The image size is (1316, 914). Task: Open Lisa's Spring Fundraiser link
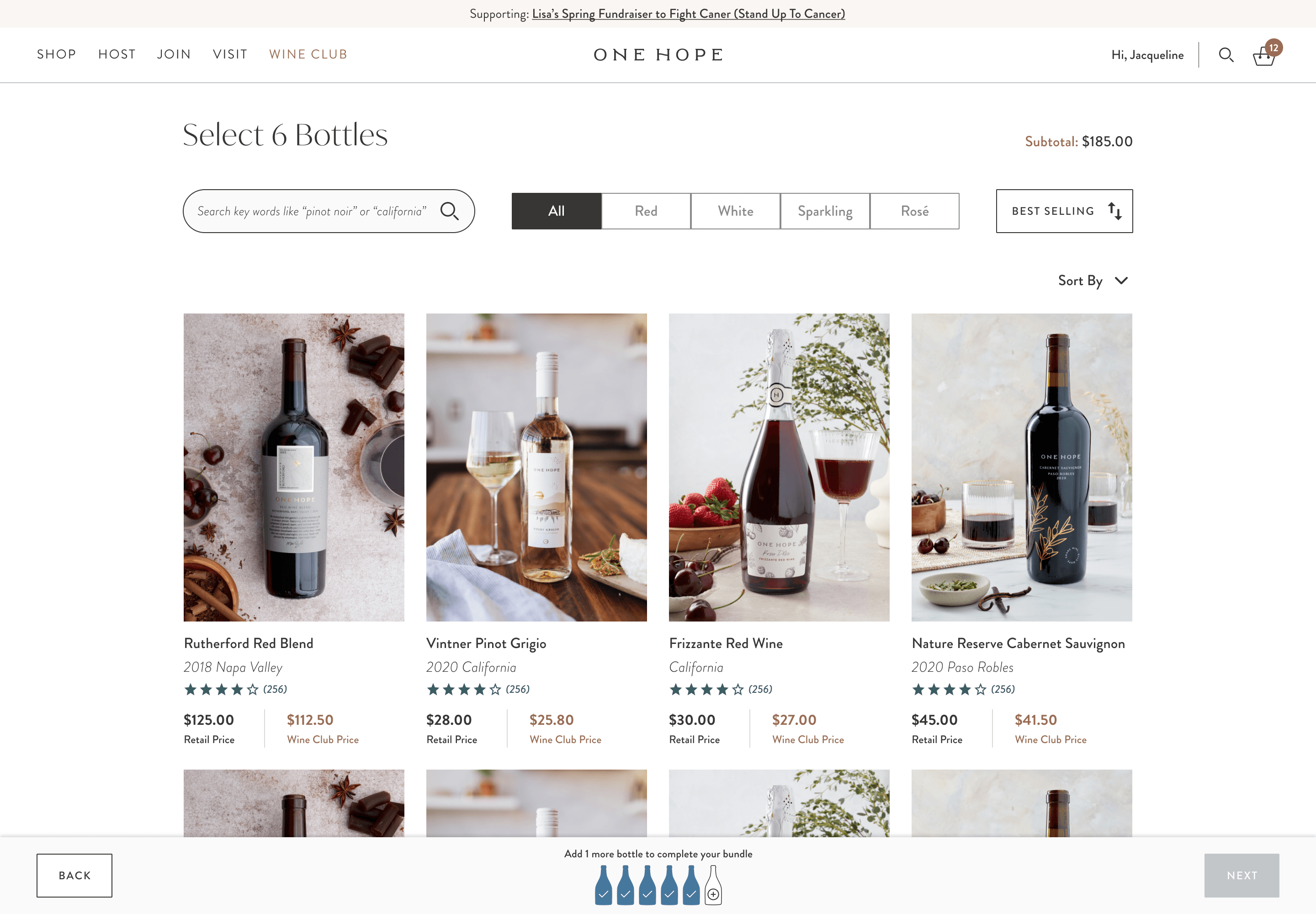688,14
